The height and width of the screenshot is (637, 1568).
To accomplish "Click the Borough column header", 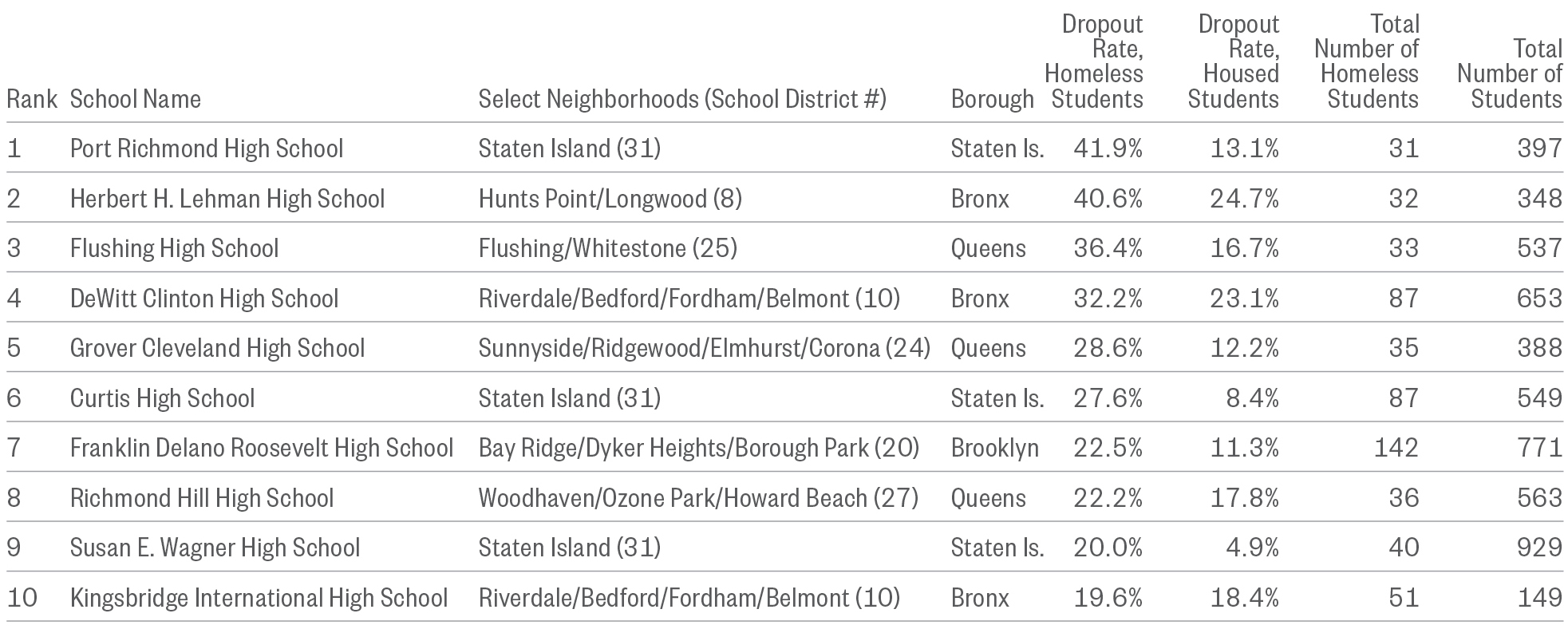I will (x=992, y=99).
